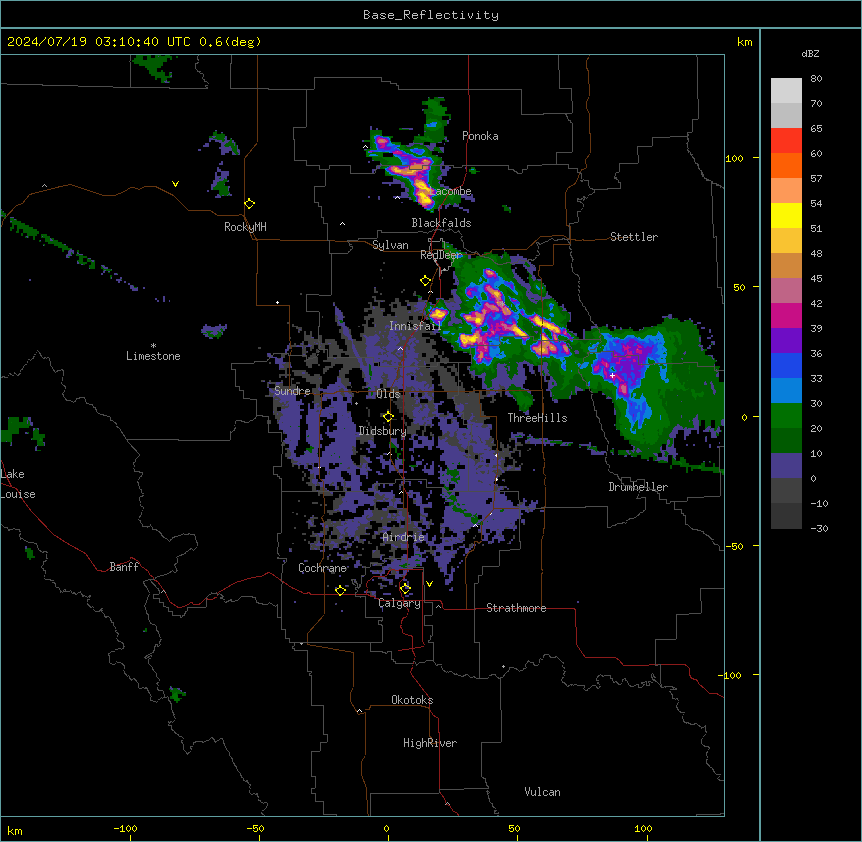Select the HighRiver label
The width and height of the screenshot is (862, 842).
tap(430, 743)
